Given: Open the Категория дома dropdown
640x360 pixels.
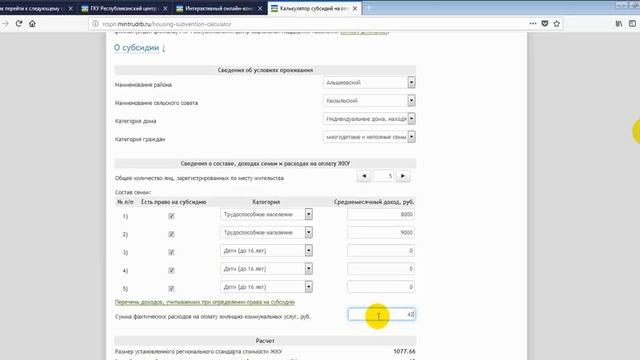Looking at the screenshot, I should [369, 119].
